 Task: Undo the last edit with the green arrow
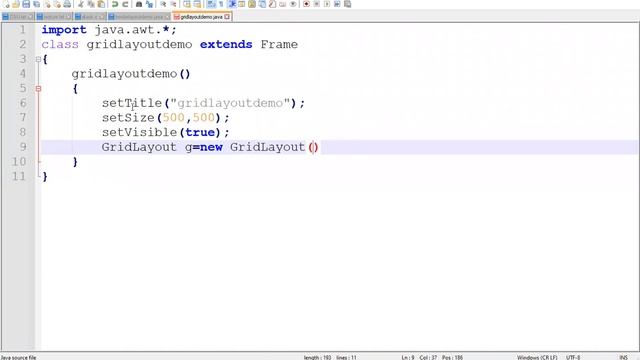[115, 4]
